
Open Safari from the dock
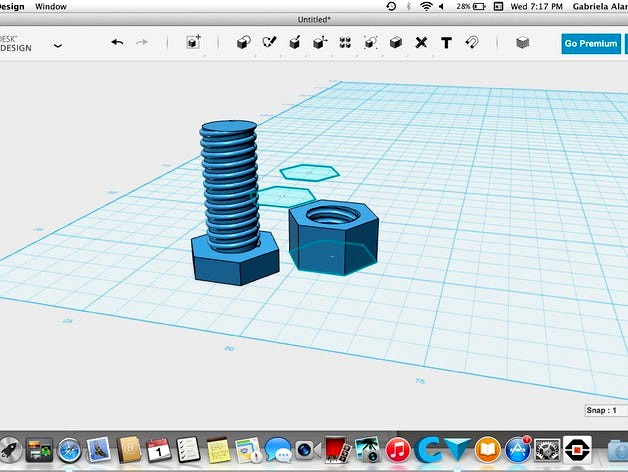click(69, 449)
